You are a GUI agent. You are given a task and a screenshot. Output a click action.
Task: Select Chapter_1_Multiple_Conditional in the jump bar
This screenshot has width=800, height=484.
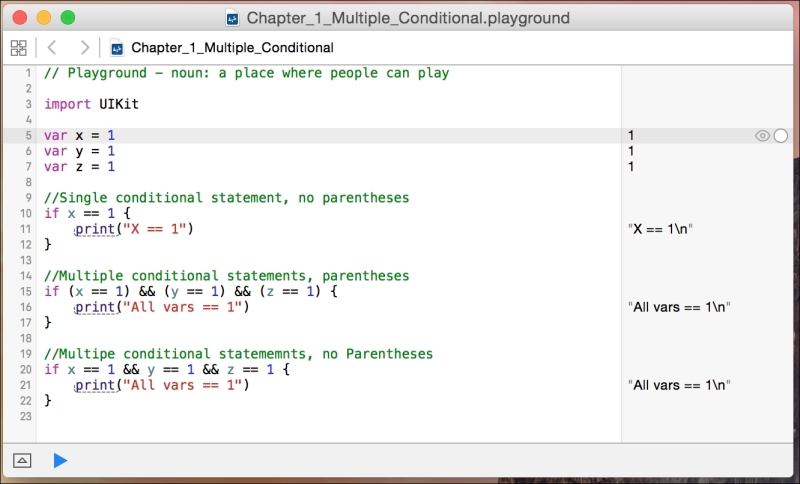point(232,48)
